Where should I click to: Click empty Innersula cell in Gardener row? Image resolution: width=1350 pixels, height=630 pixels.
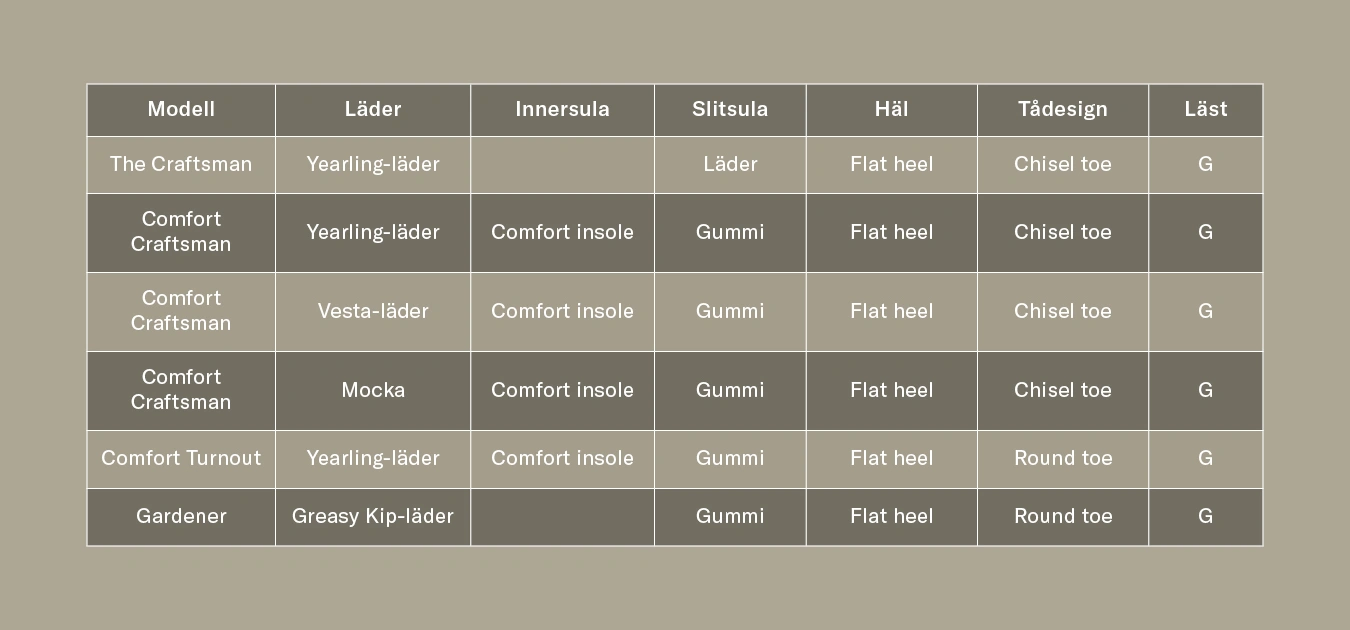coord(562,517)
